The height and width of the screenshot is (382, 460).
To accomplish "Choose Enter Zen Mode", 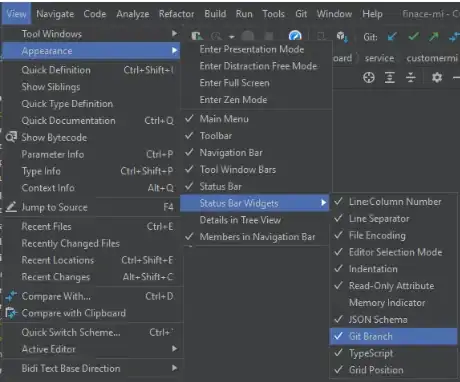I will (256, 100).
